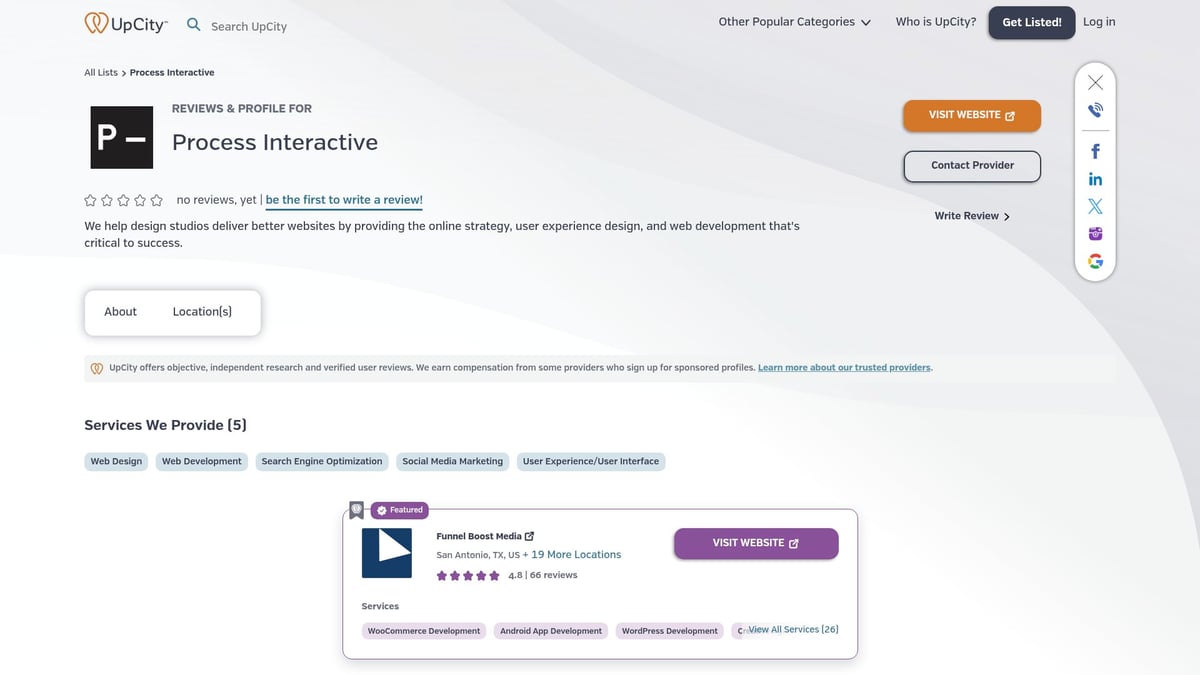This screenshot has height=675, width=1200.
Task: Switch to the Location(s) tab
Action: (x=203, y=311)
